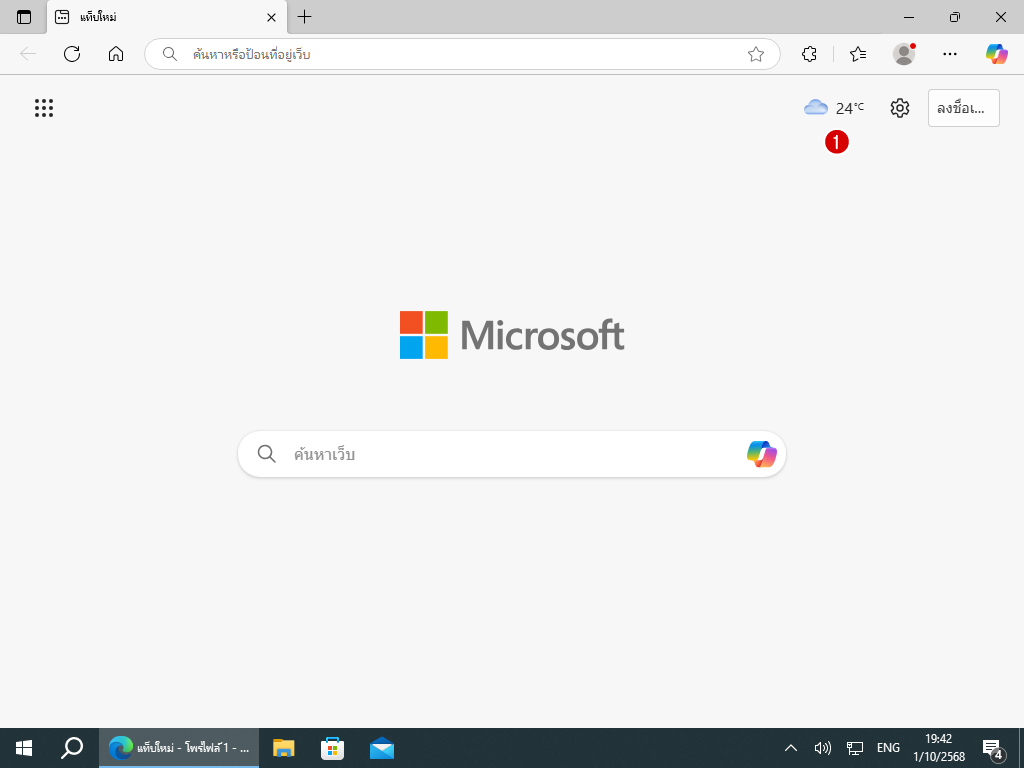Viewport: 1024px width, 768px height.
Task: Open the apps grid launcher
Action: [44, 108]
